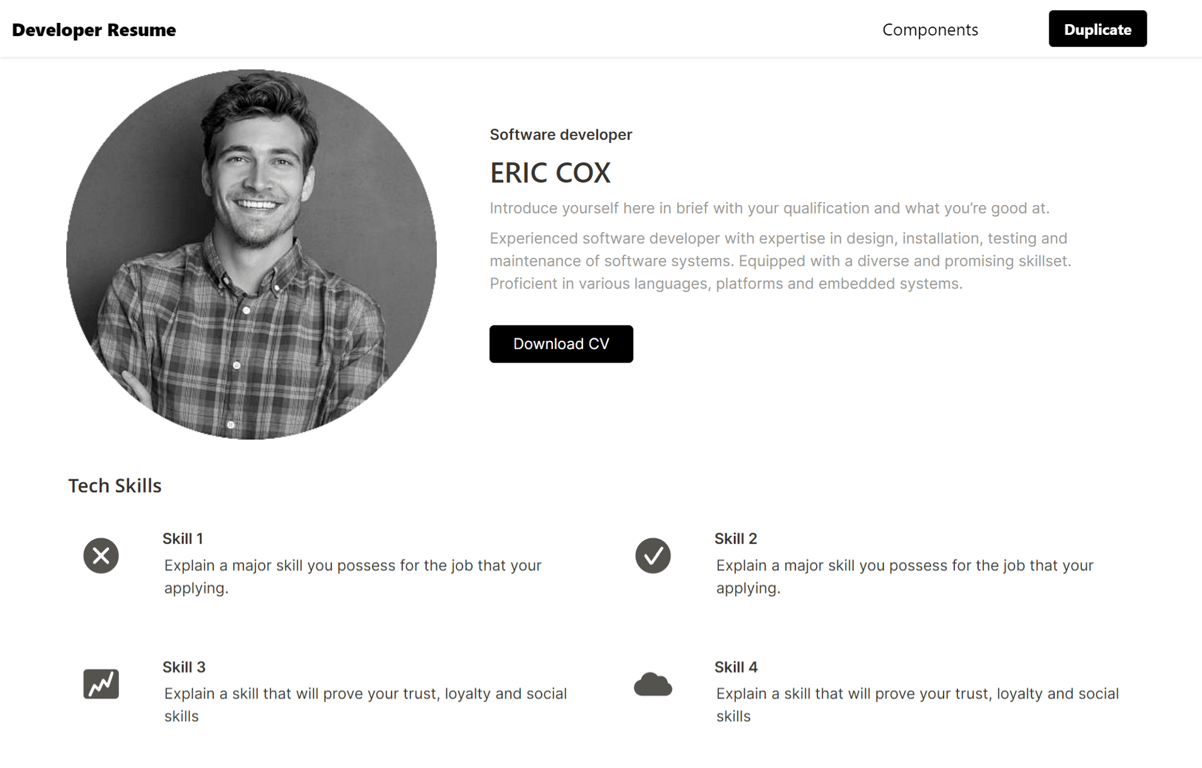Click the Tech Skills section heading
Screen dimensions: 1202x768
115,486
